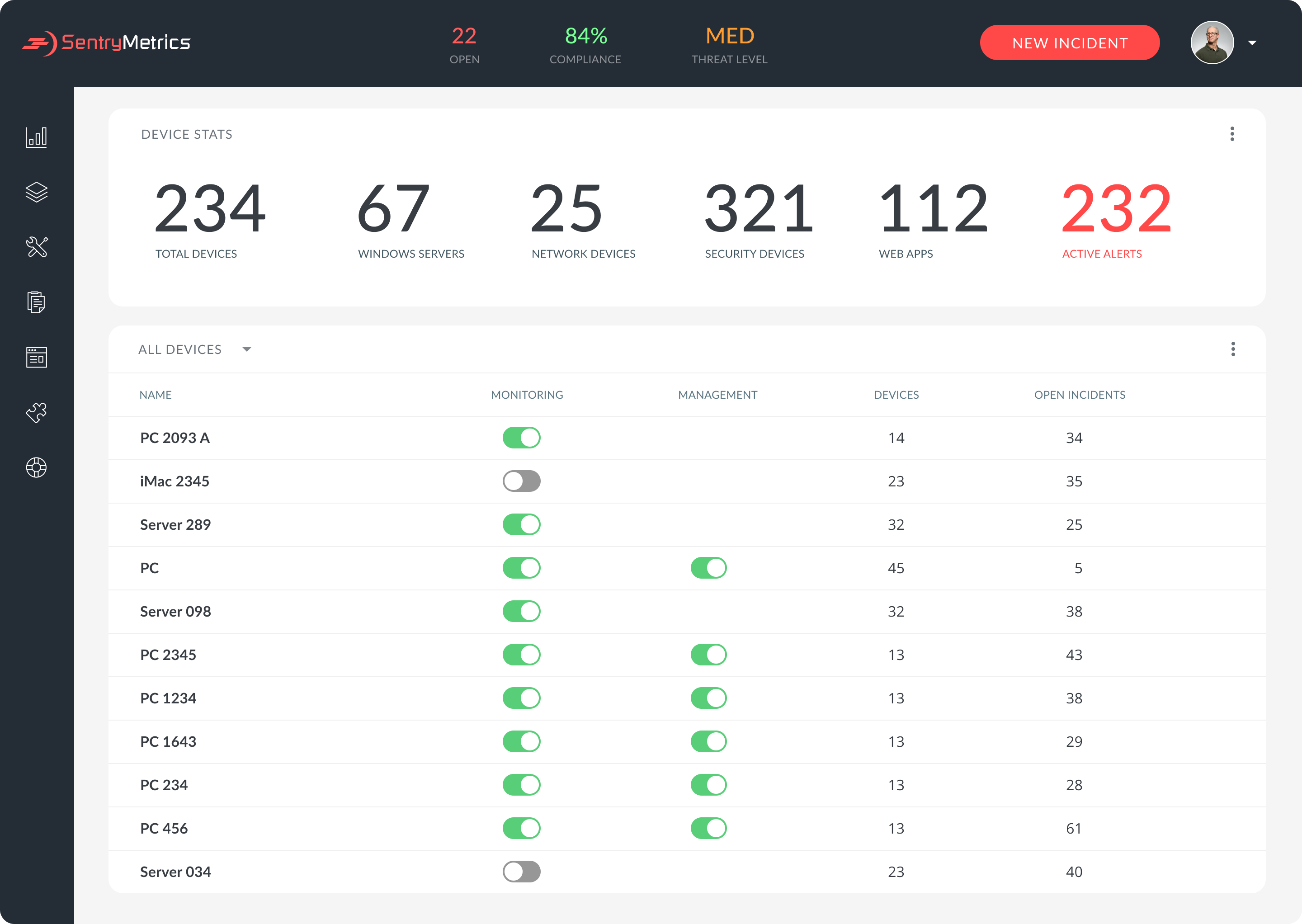
Task: Click the tools wrench icon
Action: click(37, 247)
